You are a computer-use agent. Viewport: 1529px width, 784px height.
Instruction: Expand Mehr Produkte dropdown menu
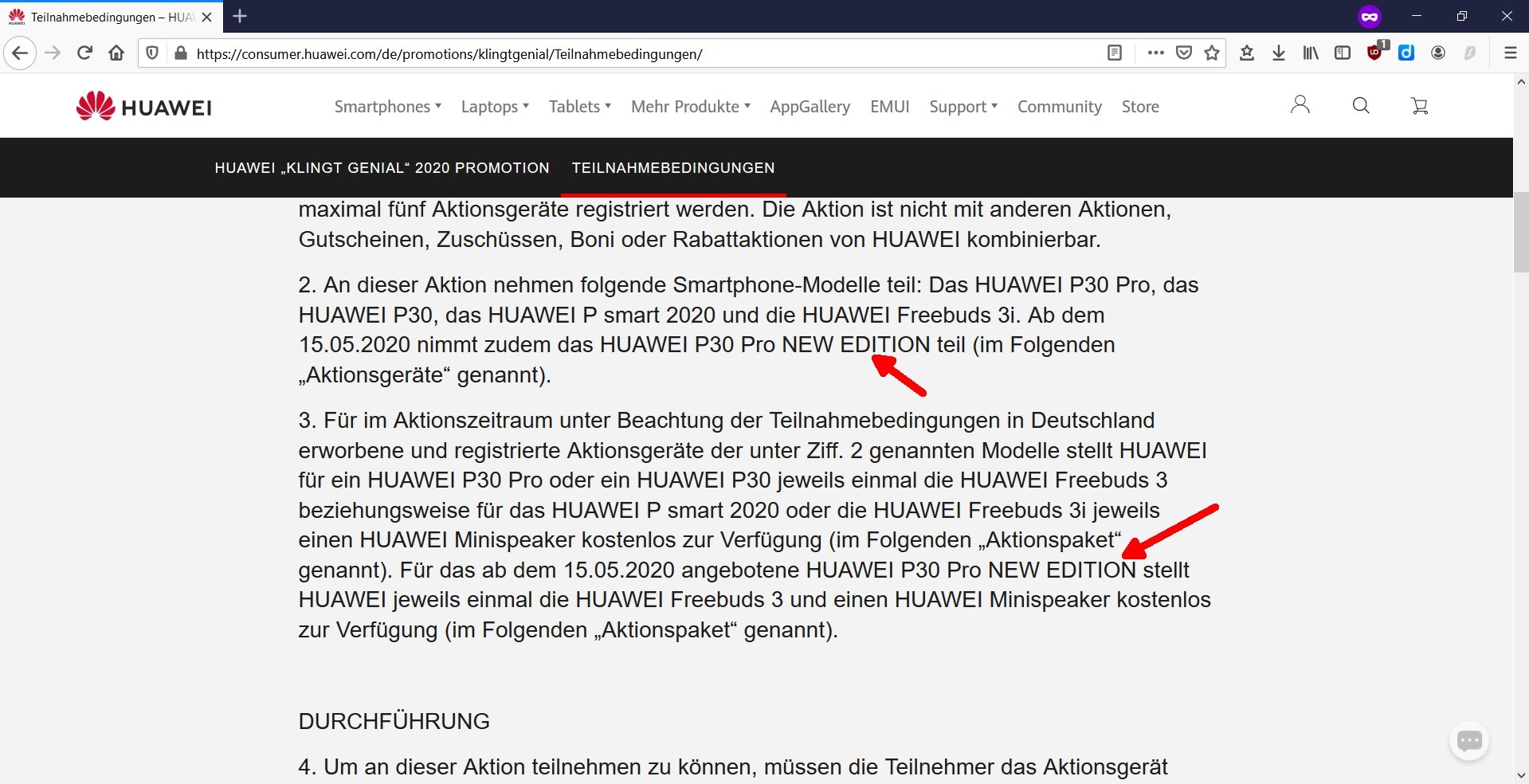coord(691,107)
